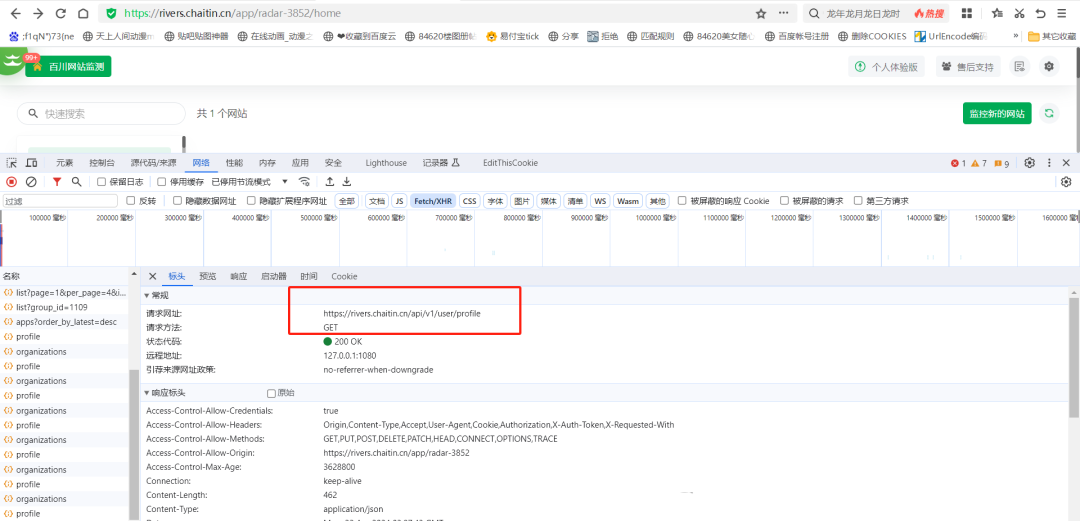The height and width of the screenshot is (521, 1080).
Task: Toggle the red network filter funnel icon
Action: (57, 182)
